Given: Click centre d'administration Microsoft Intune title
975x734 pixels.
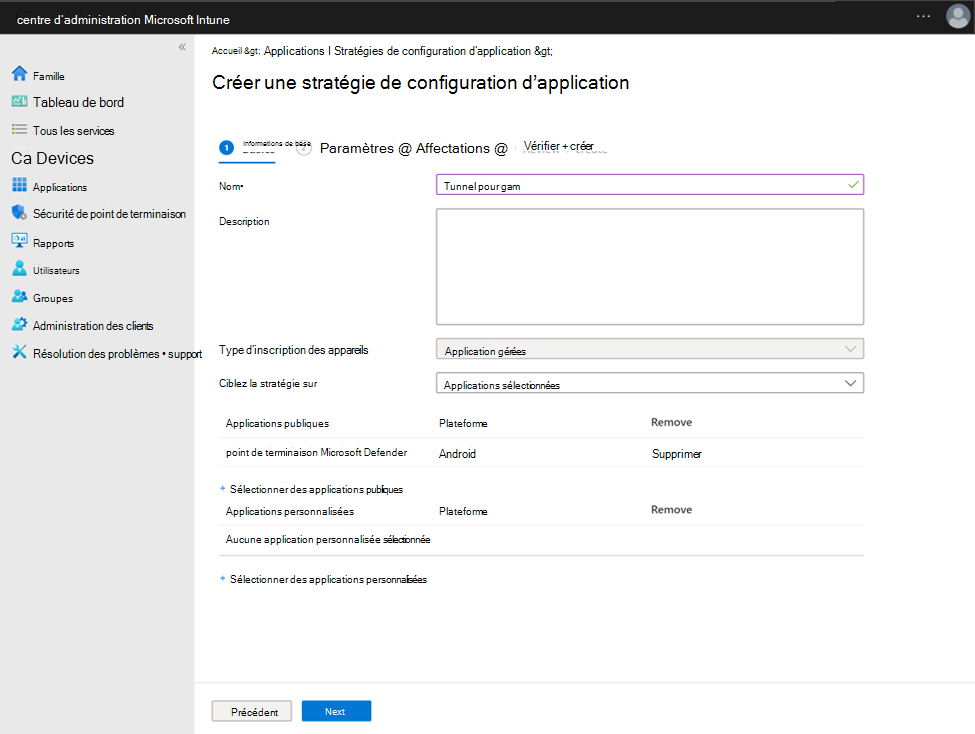Looking at the screenshot, I should point(123,20).
